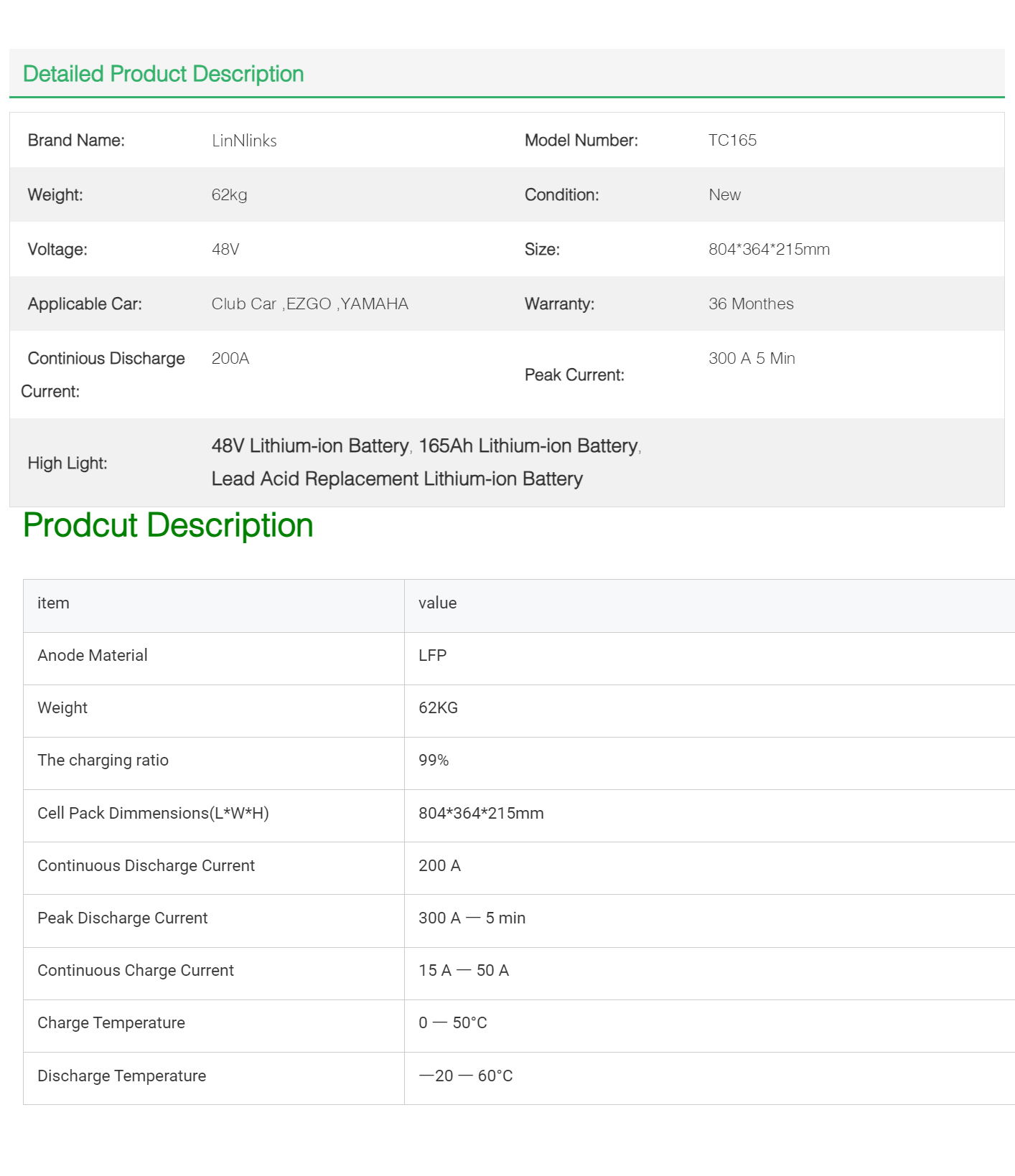The height and width of the screenshot is (1176, 1015).
Task: Click the 300 A 5 Min peak current value
Action: click(x=751, y=359)
